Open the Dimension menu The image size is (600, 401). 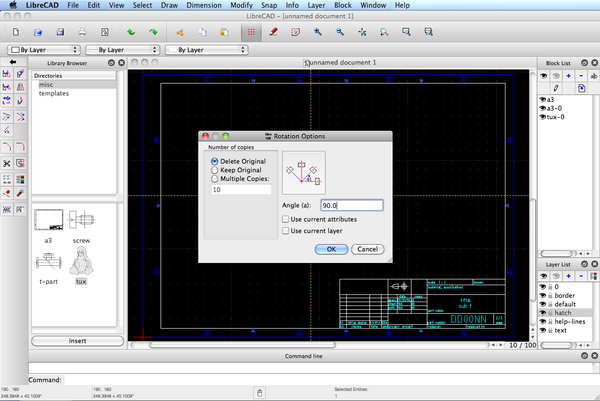[x=204, y=5]
